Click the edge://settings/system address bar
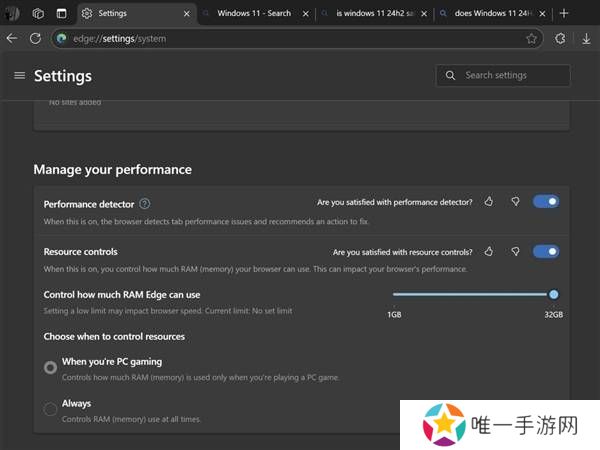The height and width of the screenshot is (450, 600). coord(297,39)
